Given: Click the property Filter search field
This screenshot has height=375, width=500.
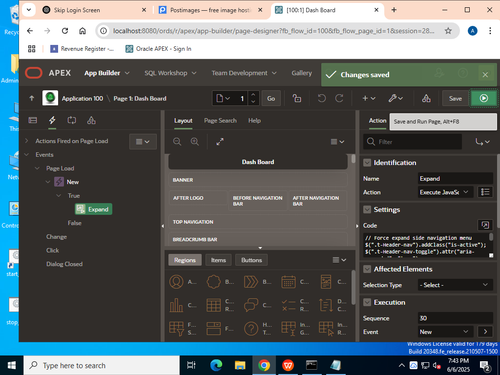Looking at the screenshot, I should pyautogui.click(x=413, y=142).
